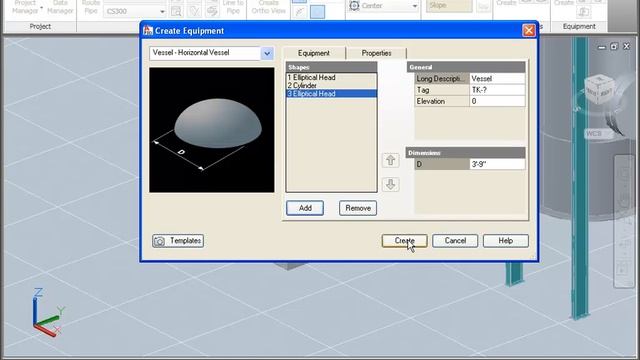Viewport: 640px width, 360px height.
Task: Open the Templates button
Action: 178,241
